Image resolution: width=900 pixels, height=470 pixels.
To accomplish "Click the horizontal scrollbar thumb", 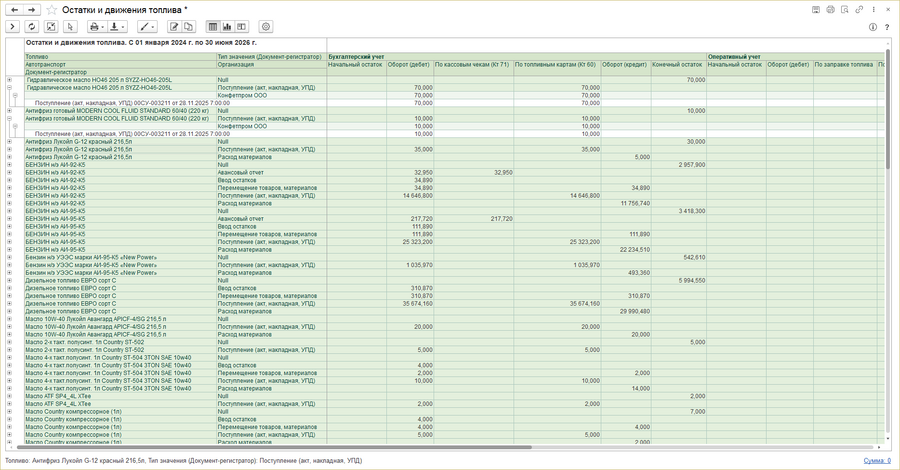I will (274, 447).
